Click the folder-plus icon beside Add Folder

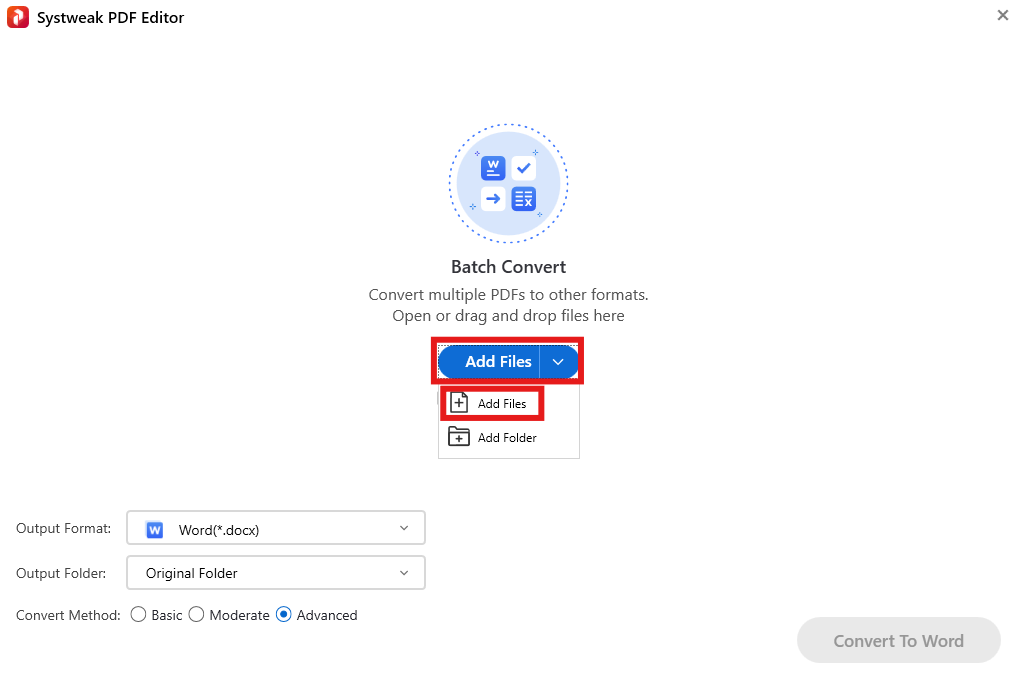tap(459, 436)
